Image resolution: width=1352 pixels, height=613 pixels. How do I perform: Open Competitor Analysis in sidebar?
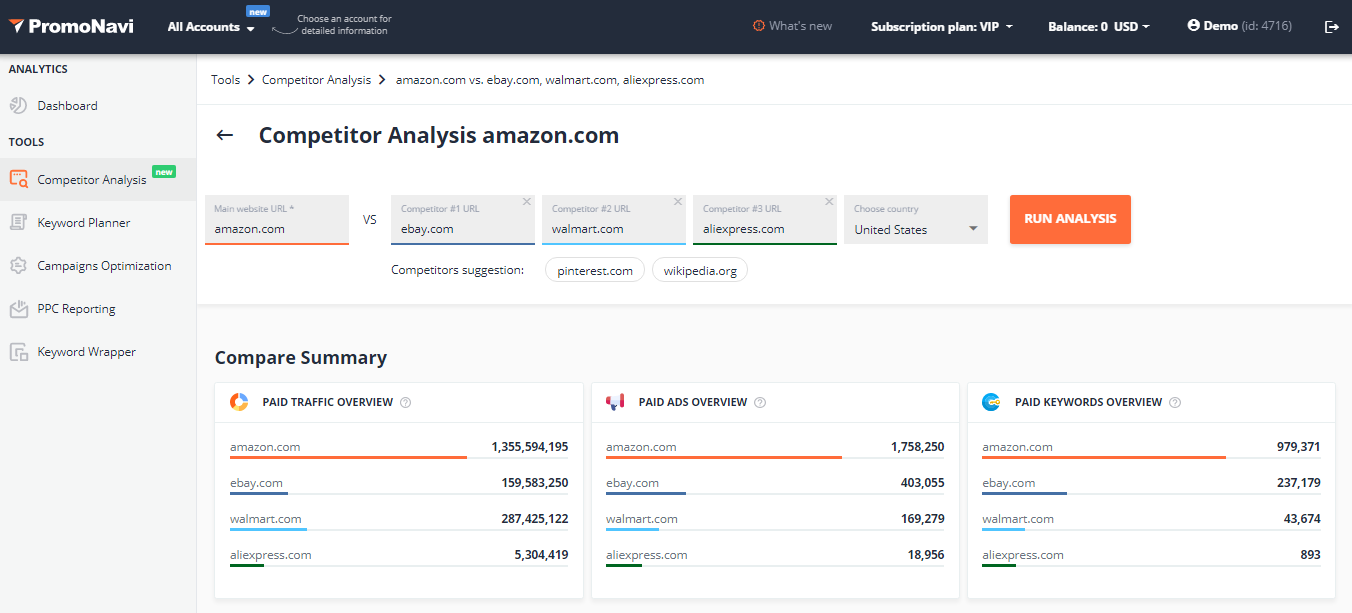(x=92, y=180)
